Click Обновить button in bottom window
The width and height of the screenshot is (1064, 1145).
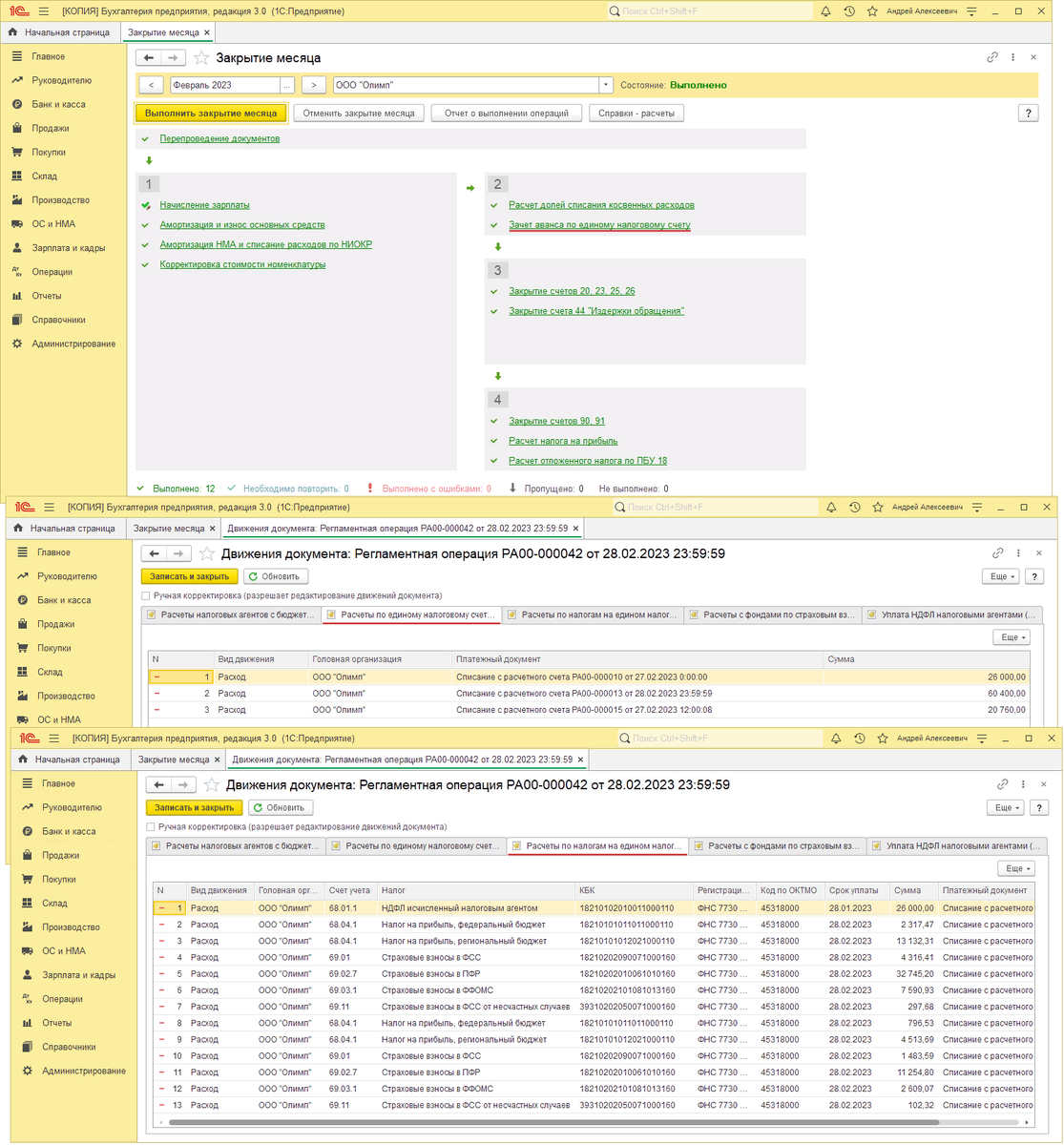[281, 807]
